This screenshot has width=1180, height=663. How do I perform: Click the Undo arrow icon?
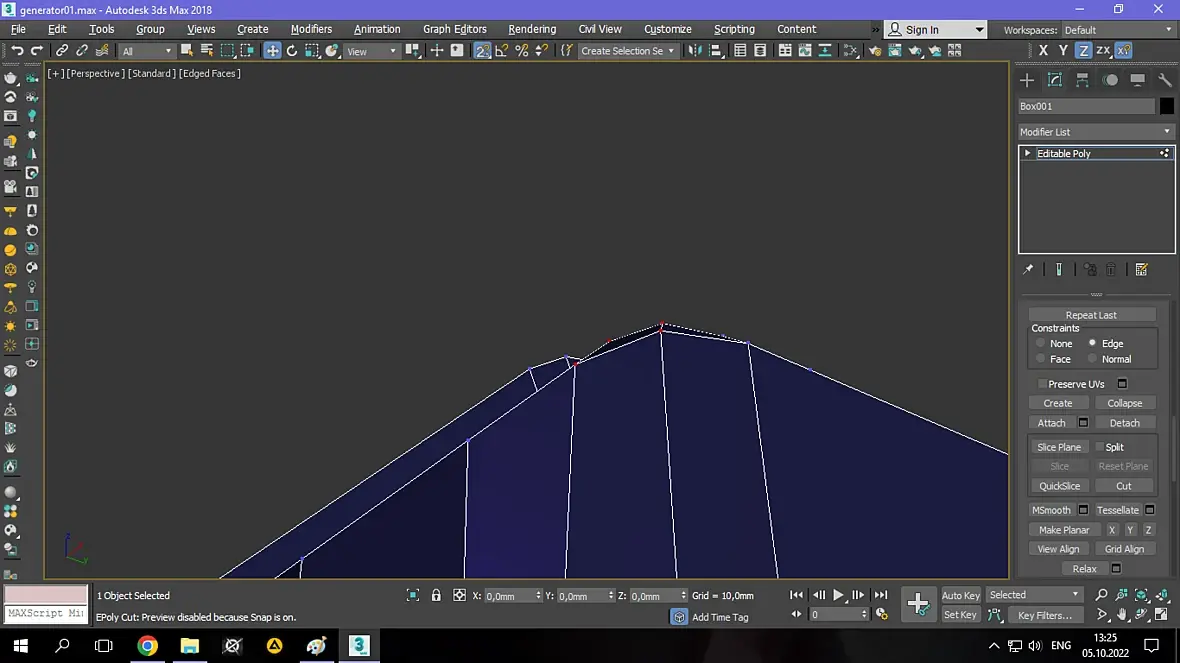point(17,51)
